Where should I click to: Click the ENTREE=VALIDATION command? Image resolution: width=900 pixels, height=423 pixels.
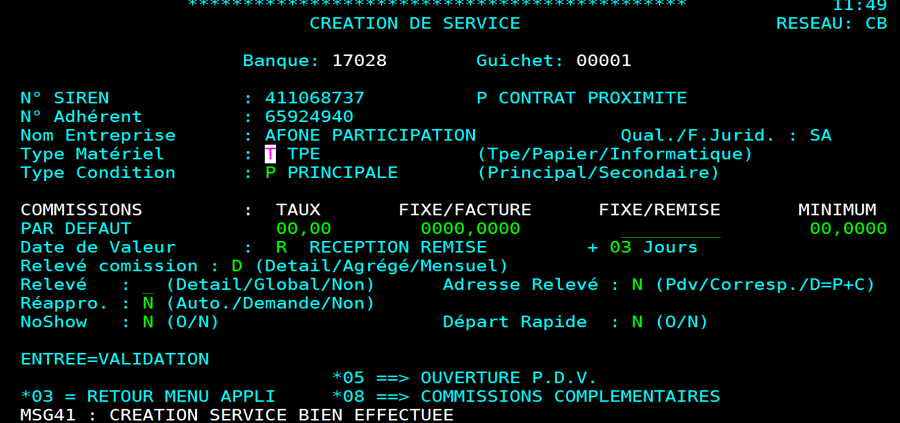(x=115, y=359)
